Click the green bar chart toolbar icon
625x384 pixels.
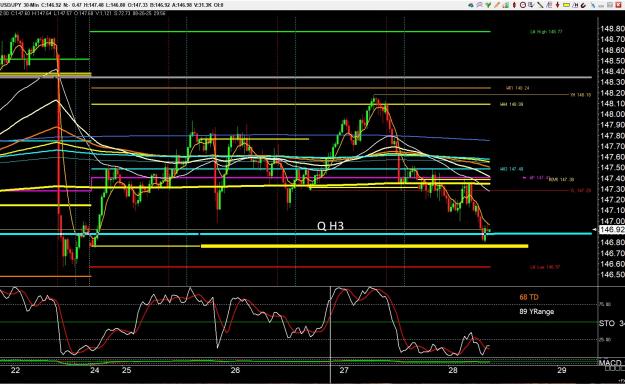506,5
